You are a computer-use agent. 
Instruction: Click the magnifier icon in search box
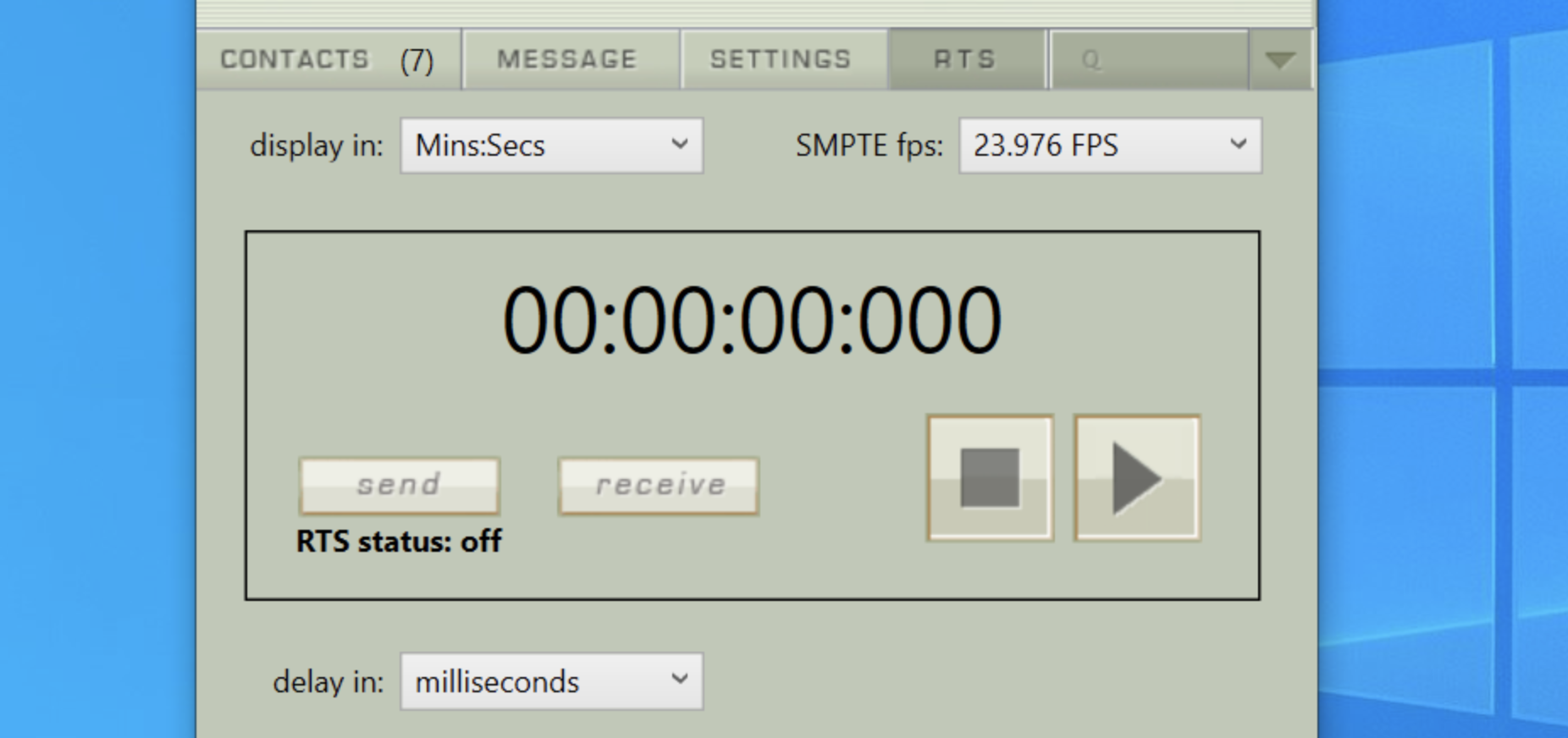click(1091, 60)
